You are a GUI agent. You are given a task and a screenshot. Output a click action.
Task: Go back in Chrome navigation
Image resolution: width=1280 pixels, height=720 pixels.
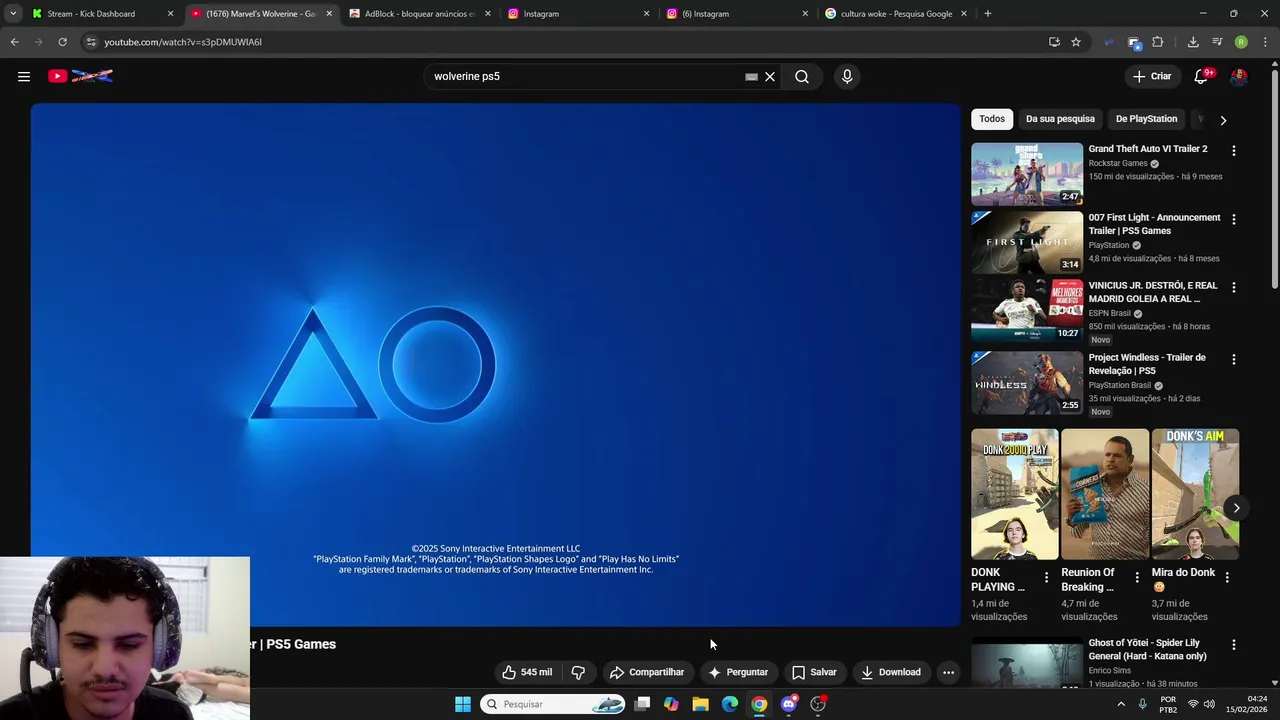tap(14, 42)
